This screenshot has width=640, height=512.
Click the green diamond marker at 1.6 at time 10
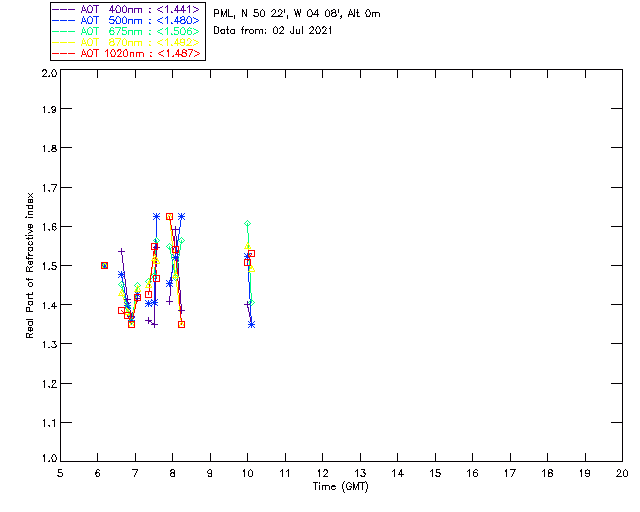click(x=247, y=223)
